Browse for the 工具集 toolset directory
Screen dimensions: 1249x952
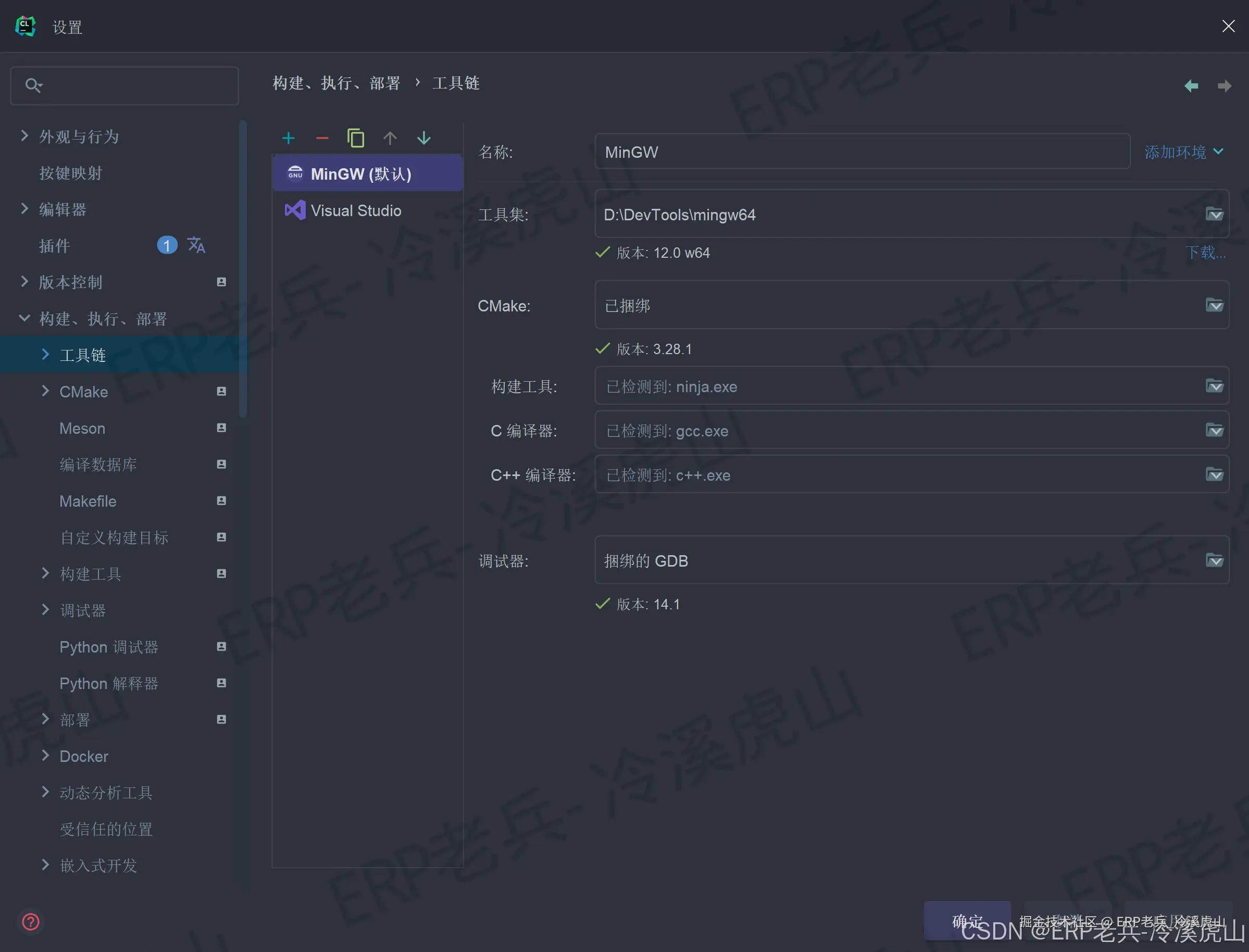coord(1214,215)
